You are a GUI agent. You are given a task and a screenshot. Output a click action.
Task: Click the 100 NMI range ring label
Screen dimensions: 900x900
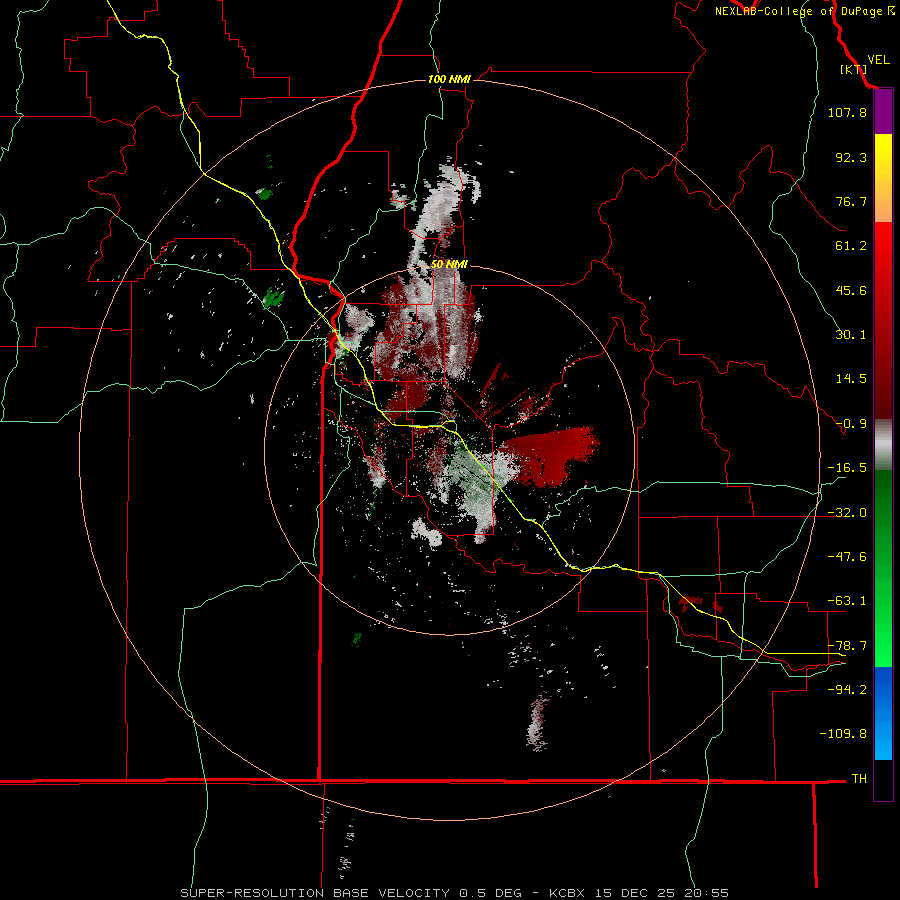pos(449,79)
